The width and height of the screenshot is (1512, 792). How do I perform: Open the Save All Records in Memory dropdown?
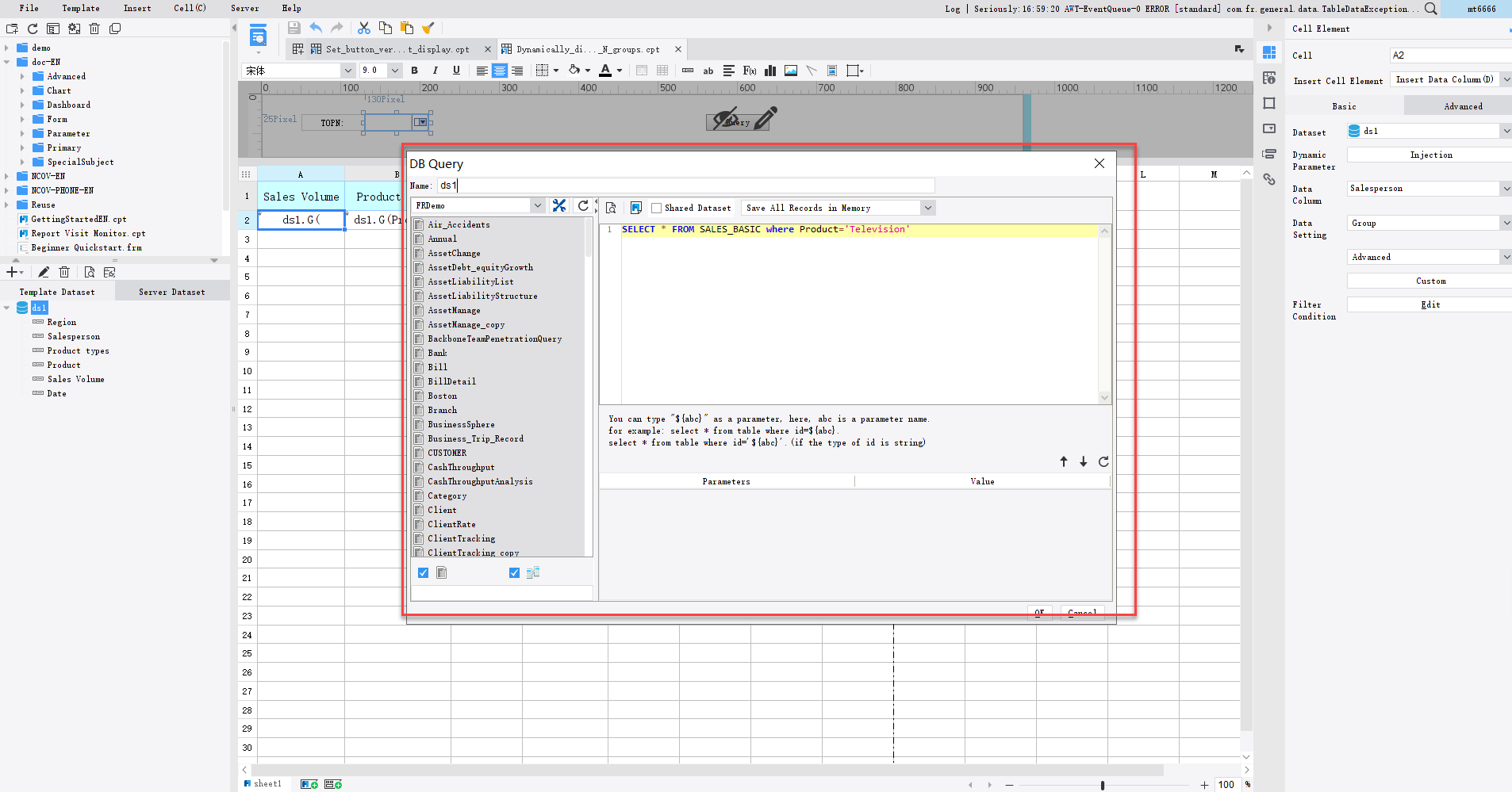[x=927, y=207]
